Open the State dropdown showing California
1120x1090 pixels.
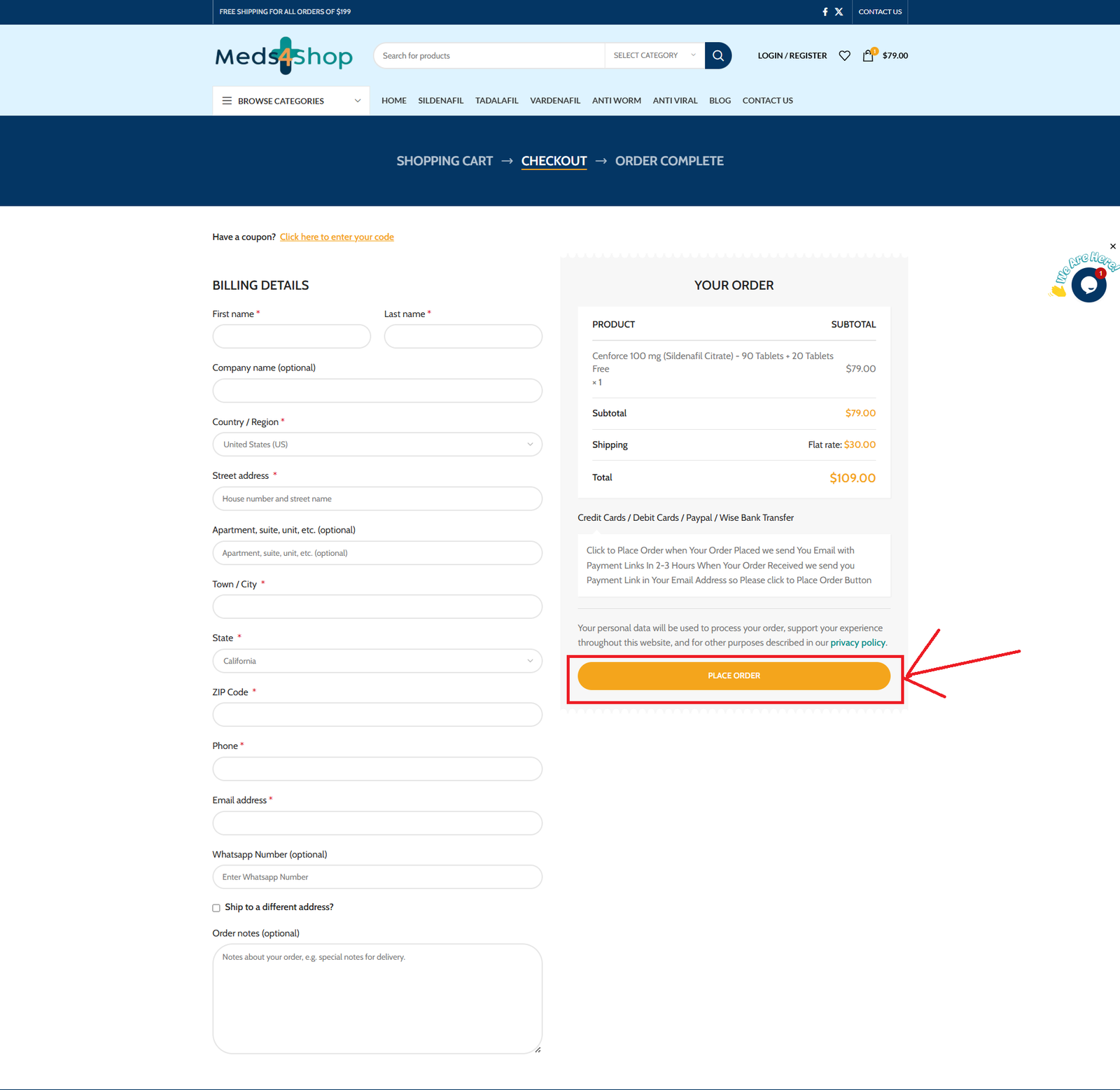[x=377, y=661]
